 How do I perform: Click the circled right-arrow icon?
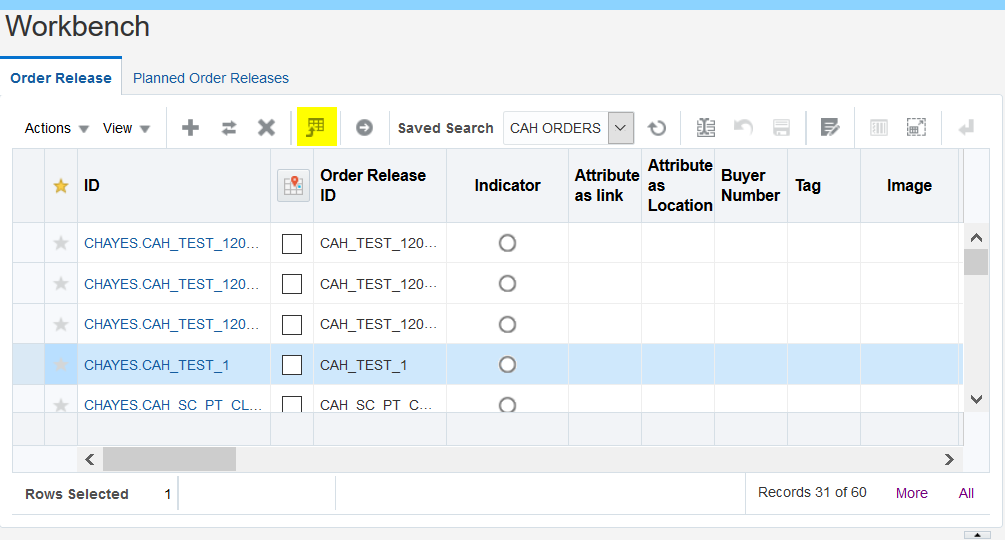coord(364,128)
